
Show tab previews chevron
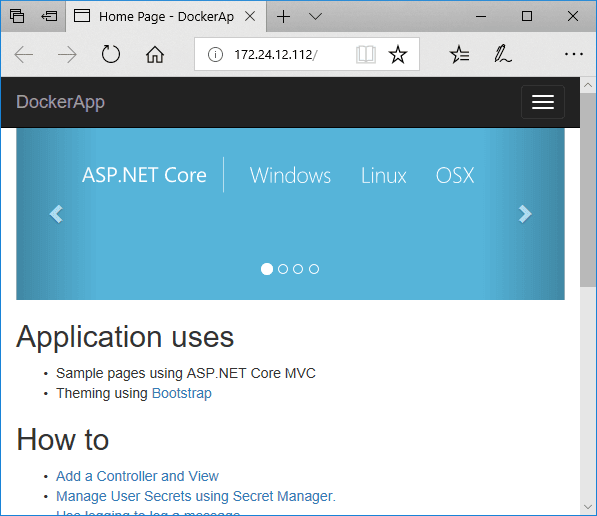(315, 16)
